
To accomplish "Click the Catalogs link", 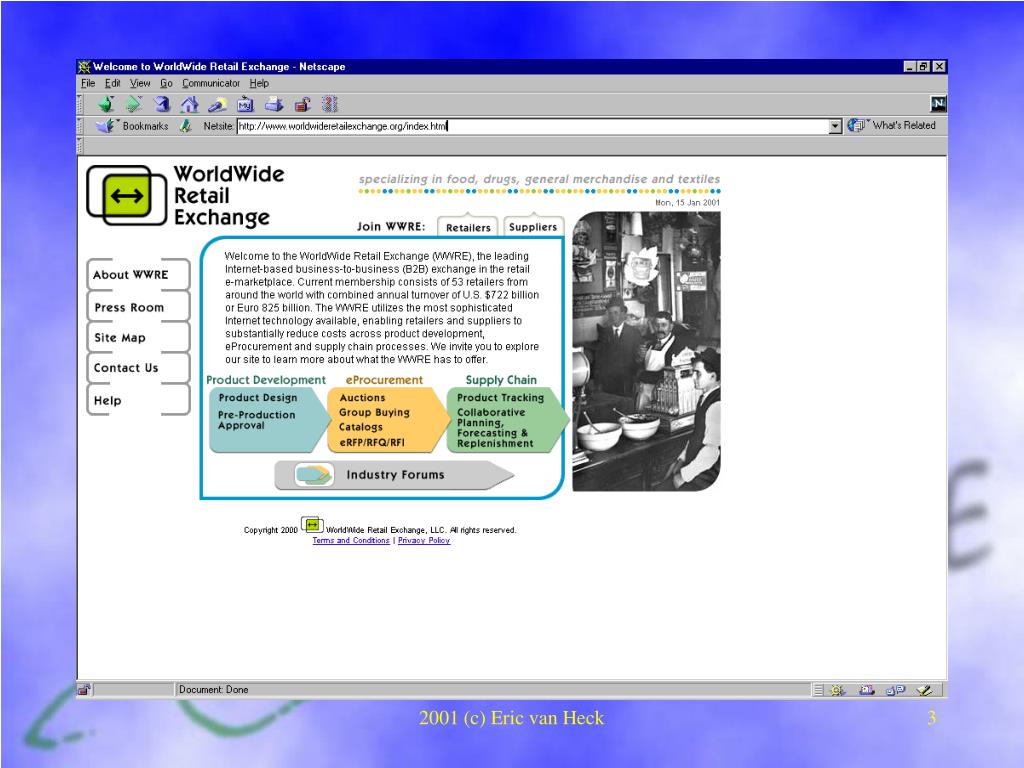I will [x=360, y=427].
